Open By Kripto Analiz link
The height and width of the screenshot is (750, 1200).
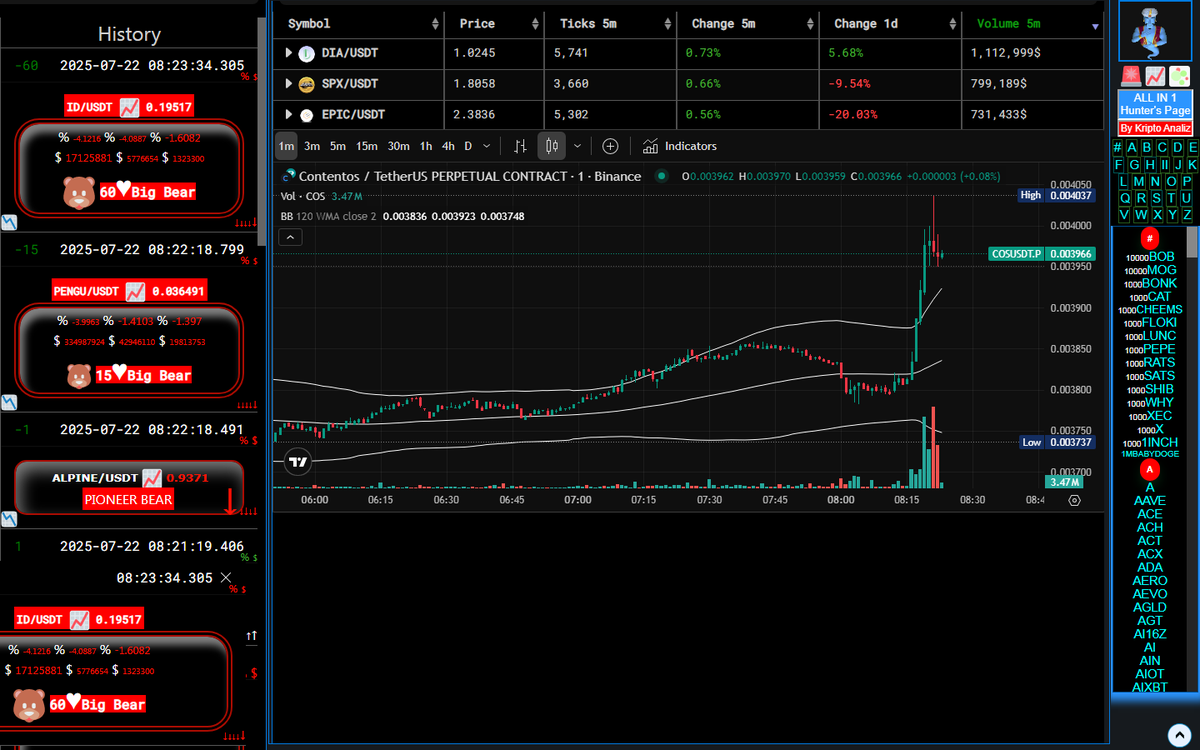(x=1155, y=129)
